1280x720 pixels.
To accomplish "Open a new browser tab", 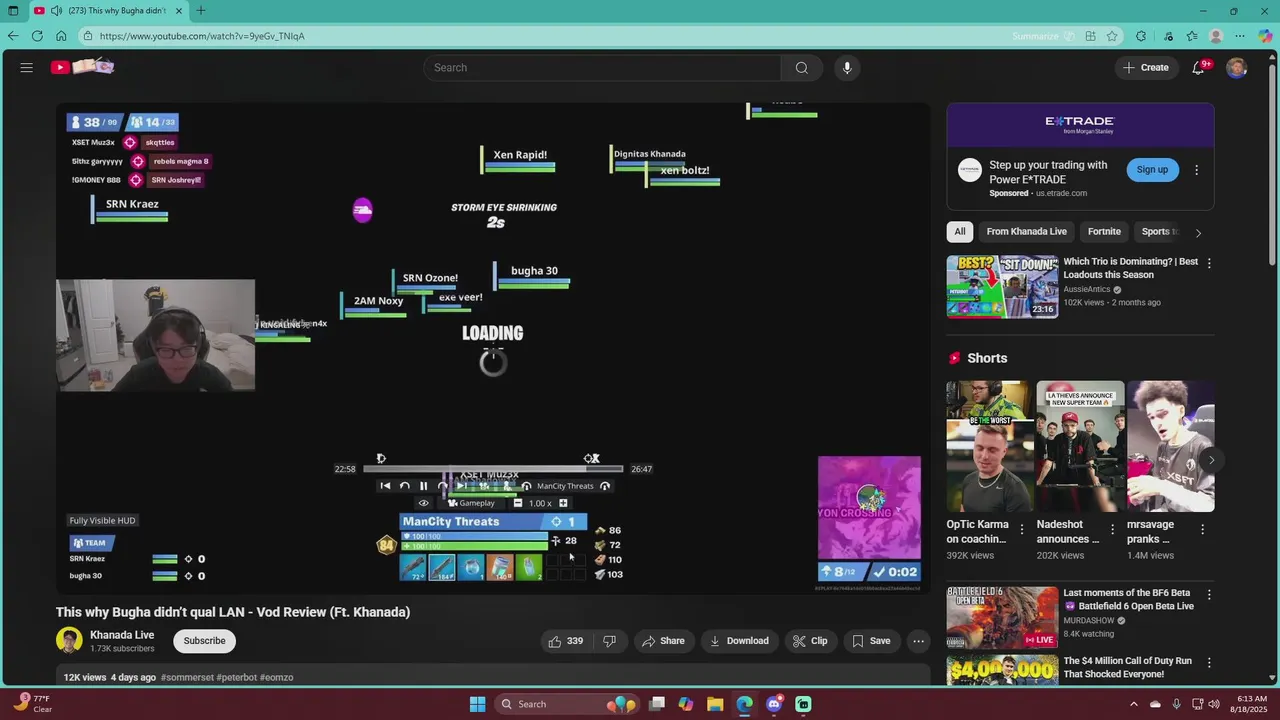I will tap(201, 11).
